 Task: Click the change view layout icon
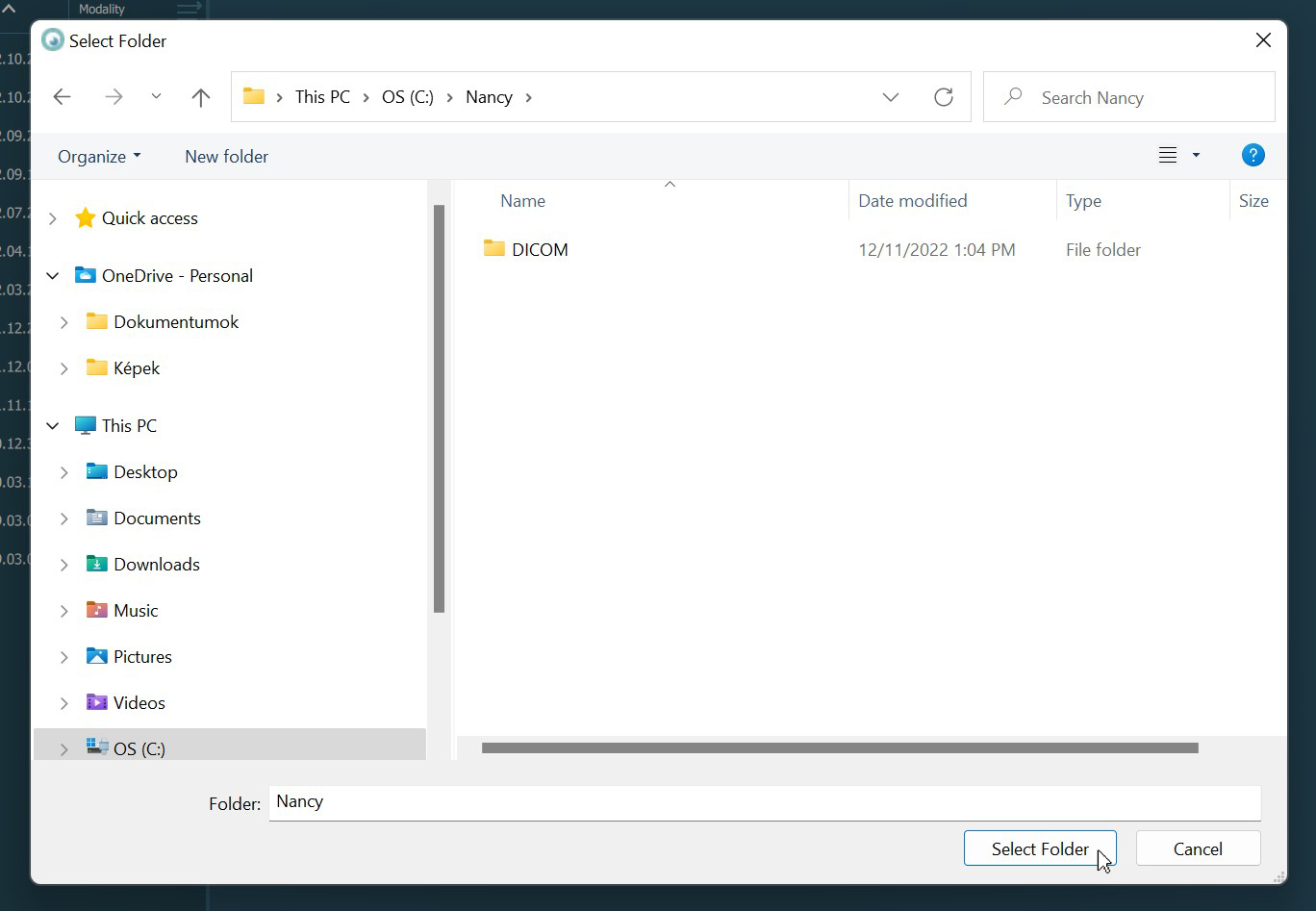coord(1168,156)
